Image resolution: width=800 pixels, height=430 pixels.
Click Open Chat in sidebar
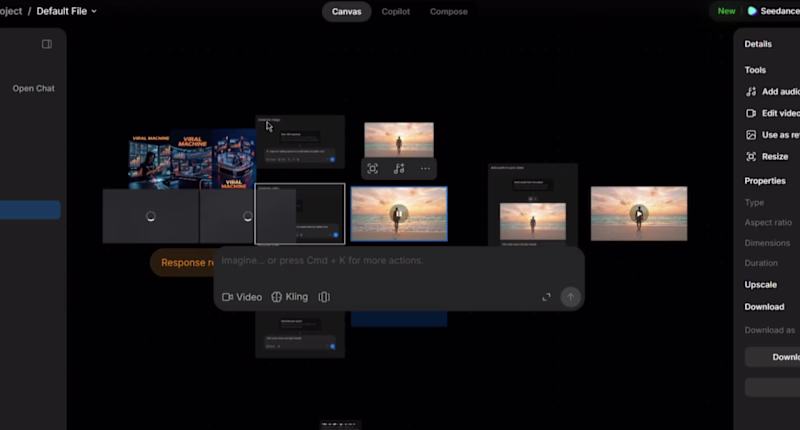click(34, 88)
